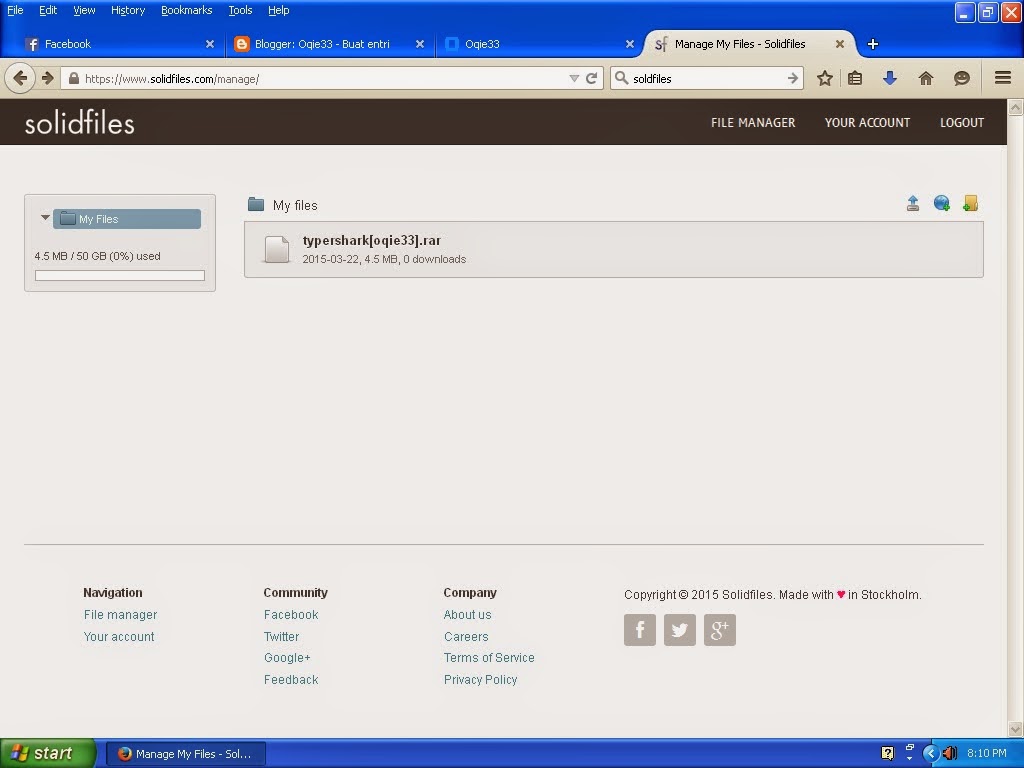This screenshot has height=768, width=1024.
Task: Open the remote URL upload icon
Action: pos(941,203)
